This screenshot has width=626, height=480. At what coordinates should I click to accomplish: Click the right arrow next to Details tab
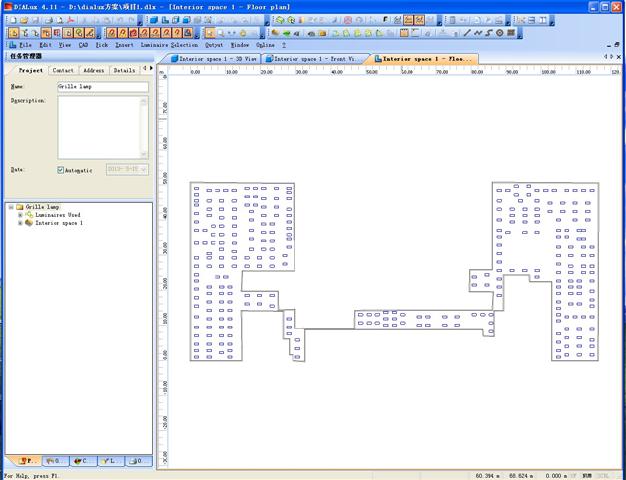(x=151, y=68)
